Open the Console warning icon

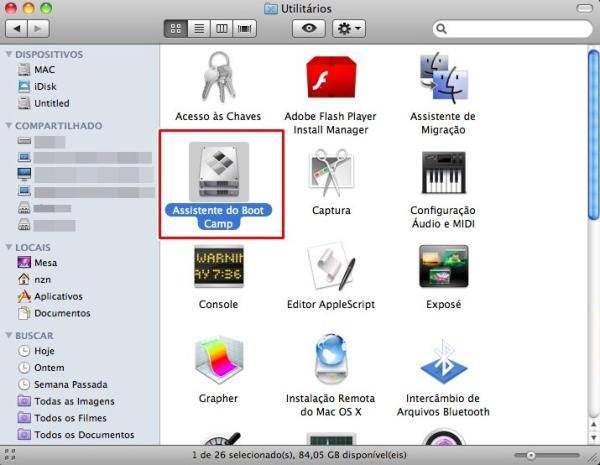coord(218,266)
